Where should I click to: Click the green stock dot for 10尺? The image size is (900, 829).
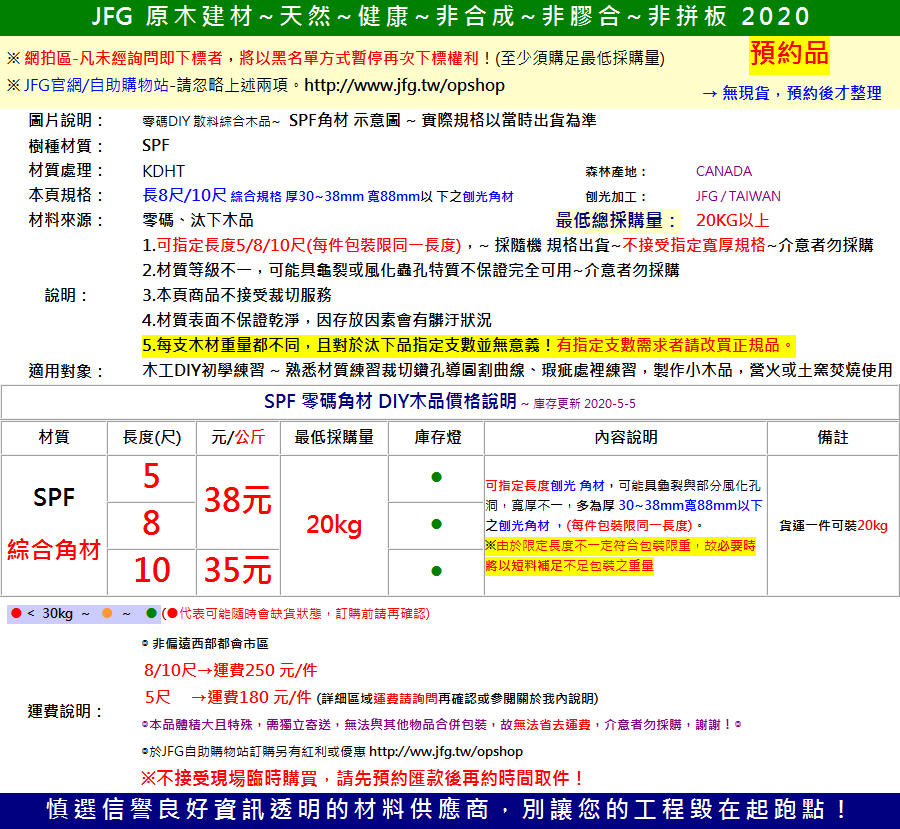tap(436, 571)
